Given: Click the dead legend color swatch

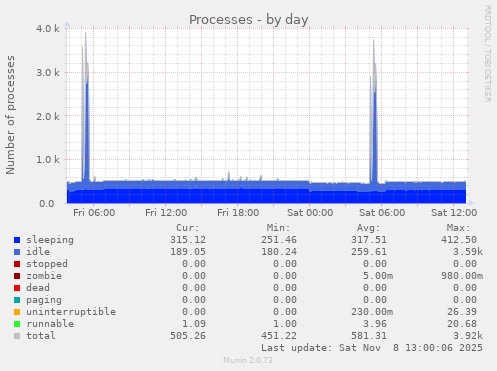Looking at the screenshot, I should point(17,288).
